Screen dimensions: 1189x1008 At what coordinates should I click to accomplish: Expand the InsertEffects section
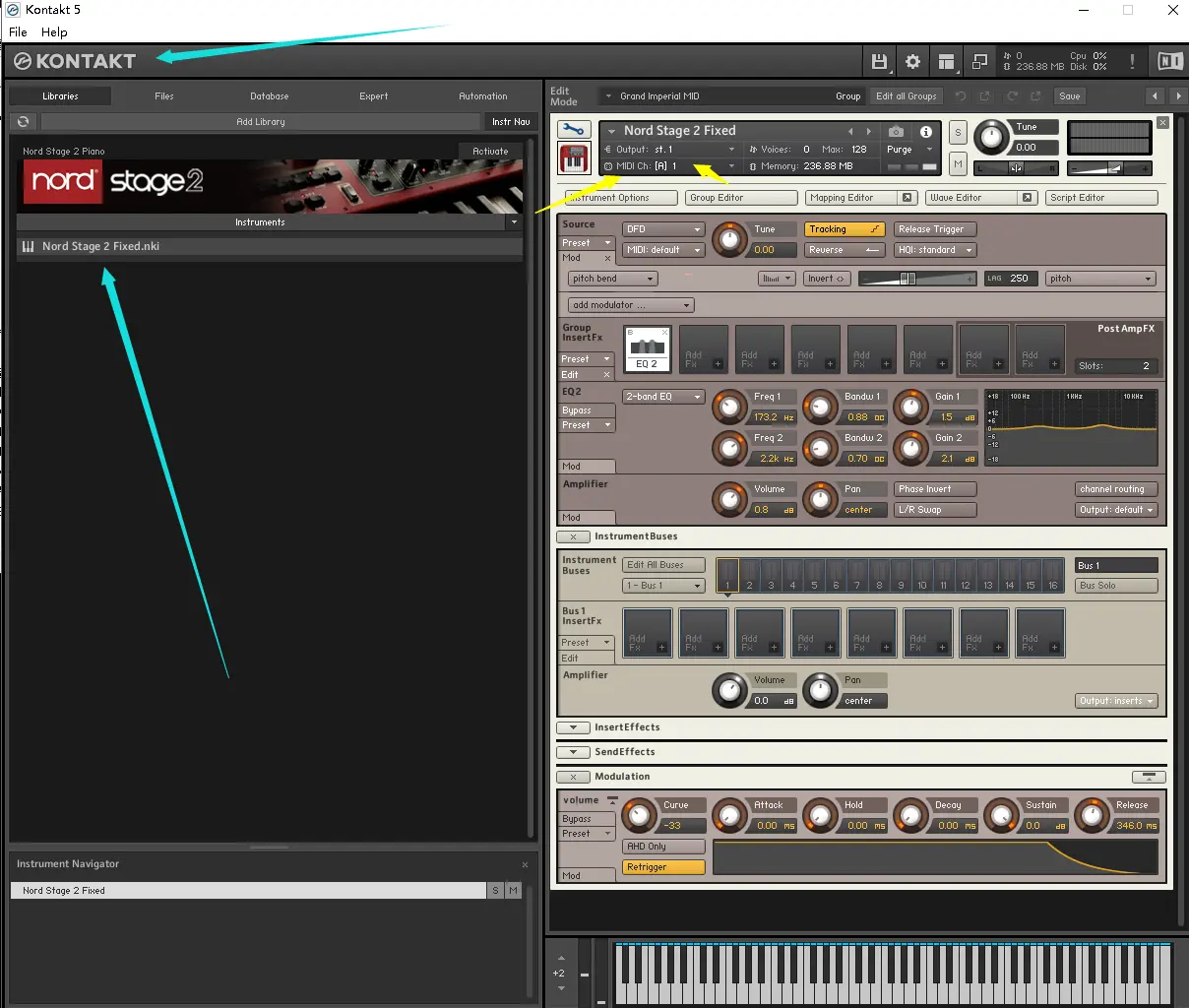[x=573, y=727]
